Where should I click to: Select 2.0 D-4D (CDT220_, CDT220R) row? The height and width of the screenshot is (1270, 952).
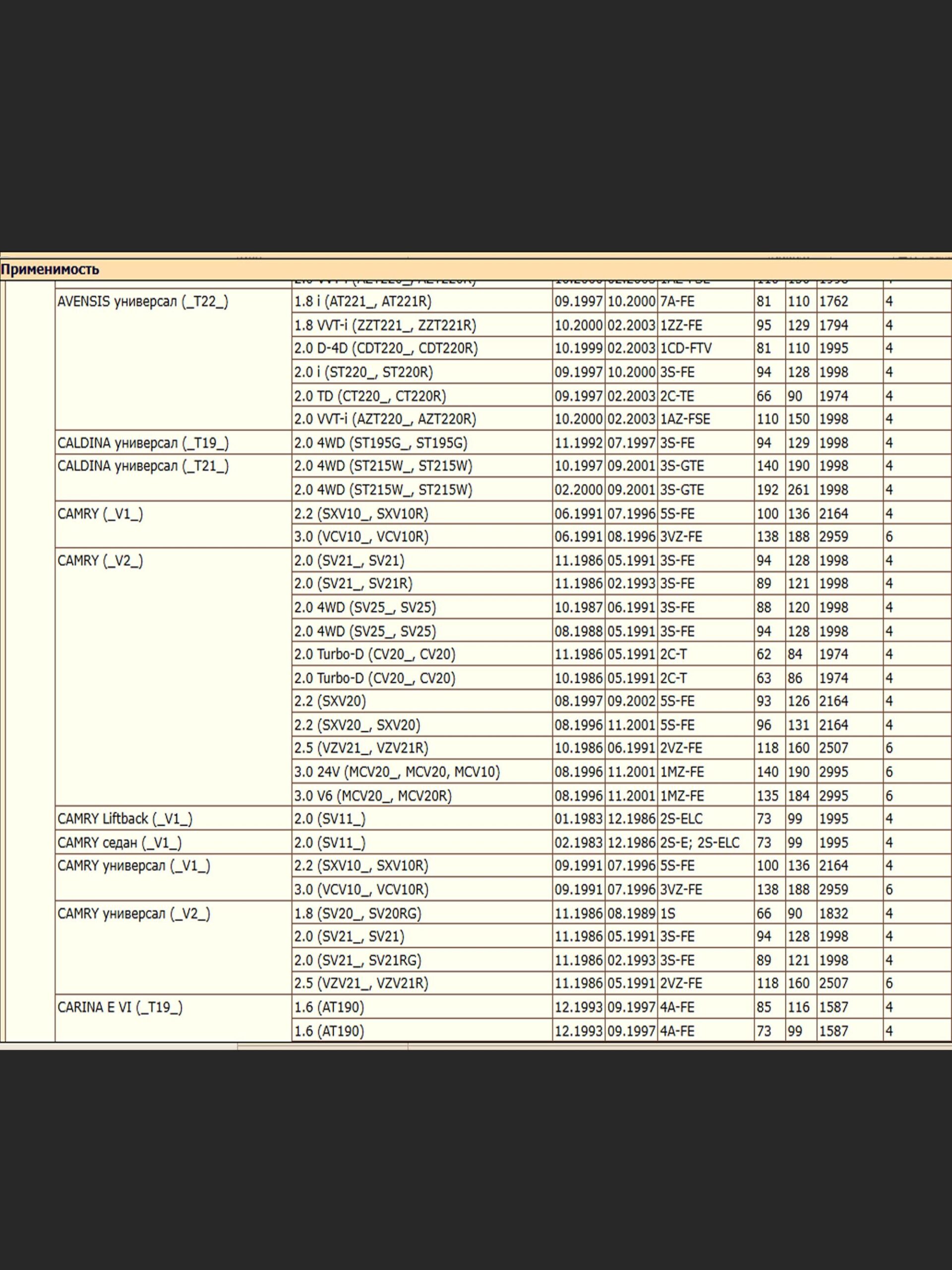[x=385, y=348]
